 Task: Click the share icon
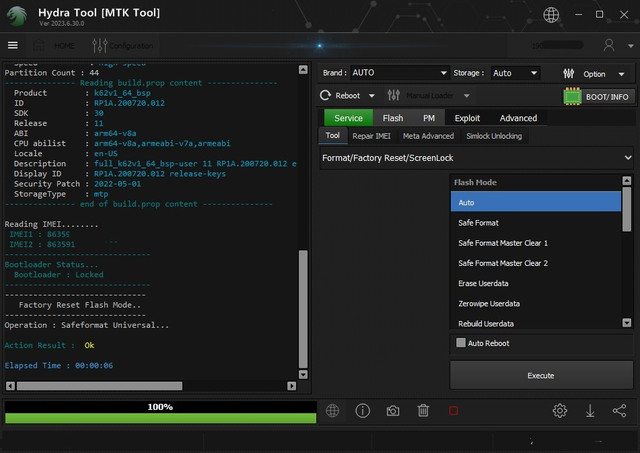(619, 411)
